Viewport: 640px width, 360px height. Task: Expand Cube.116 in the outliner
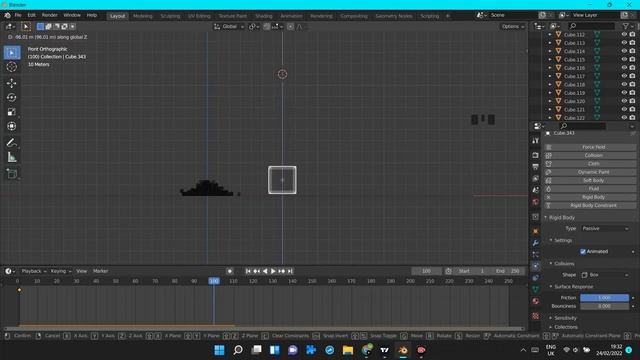tap(550, 68)
